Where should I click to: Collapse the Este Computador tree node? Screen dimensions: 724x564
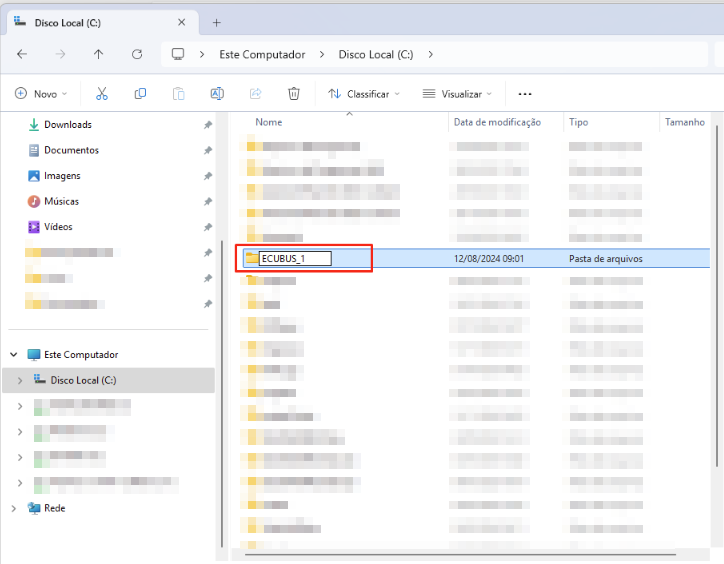[x=14, y=354]
